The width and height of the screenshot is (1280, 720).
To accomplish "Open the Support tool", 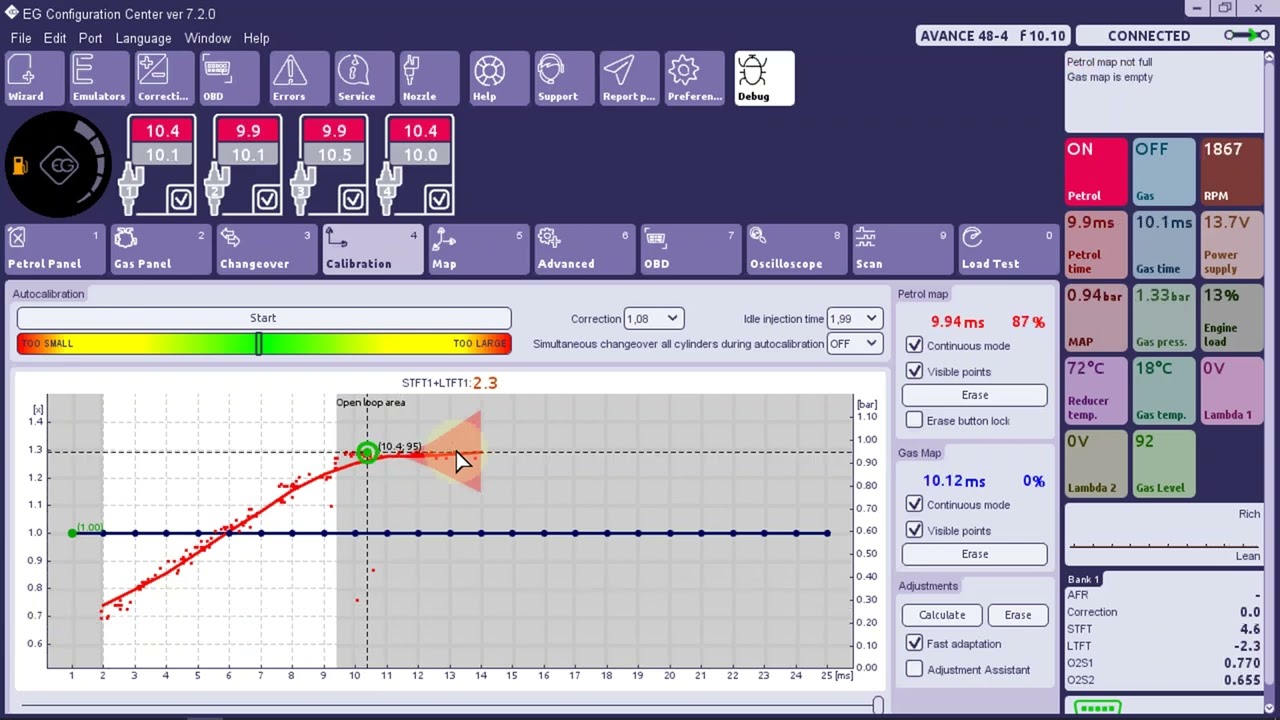I will click(x=563, y=78).
